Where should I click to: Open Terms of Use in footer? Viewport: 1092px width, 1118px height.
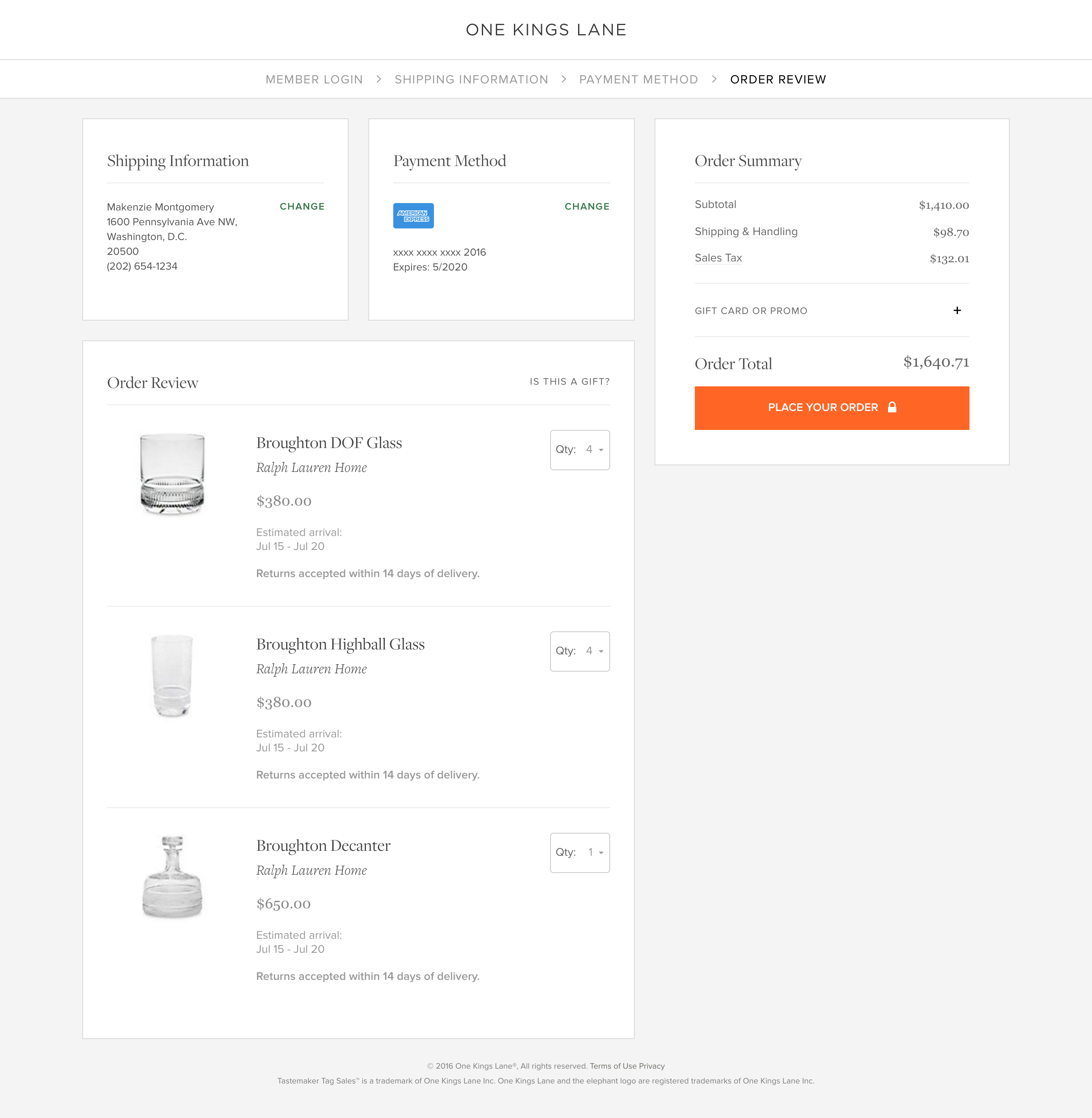[x=613, y=1066]
